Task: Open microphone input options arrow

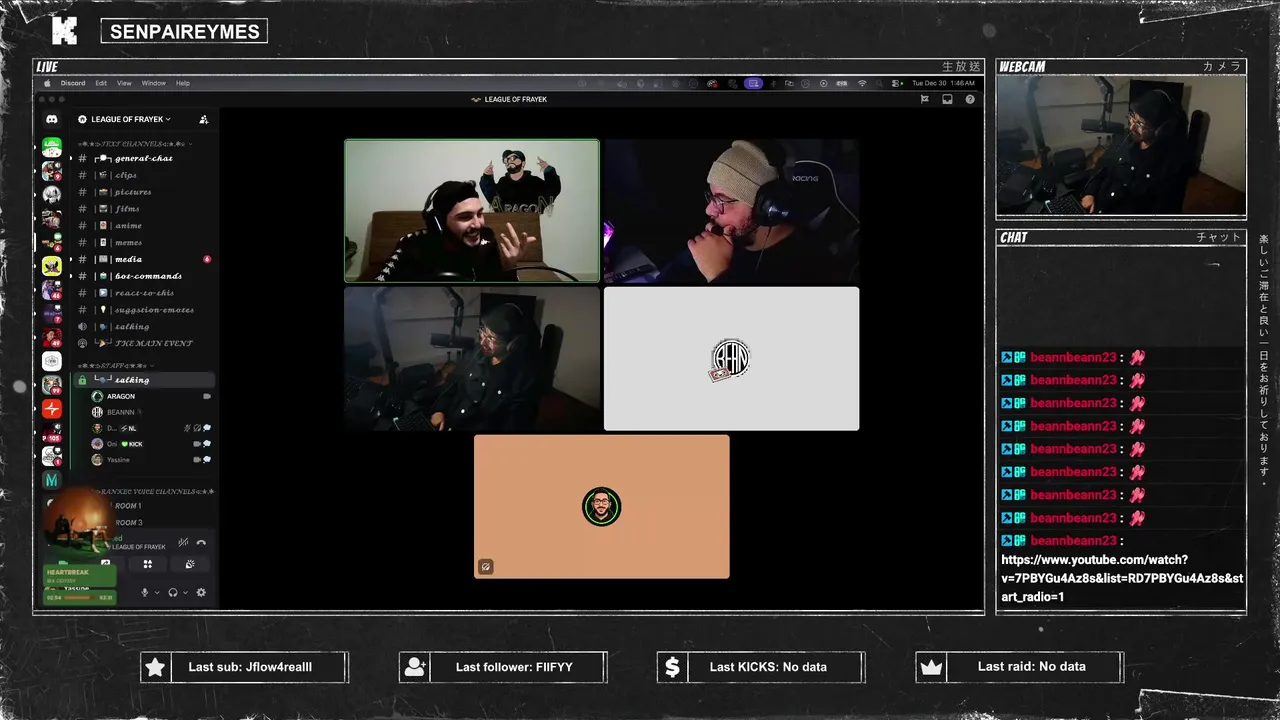Action: pos(156,592)
